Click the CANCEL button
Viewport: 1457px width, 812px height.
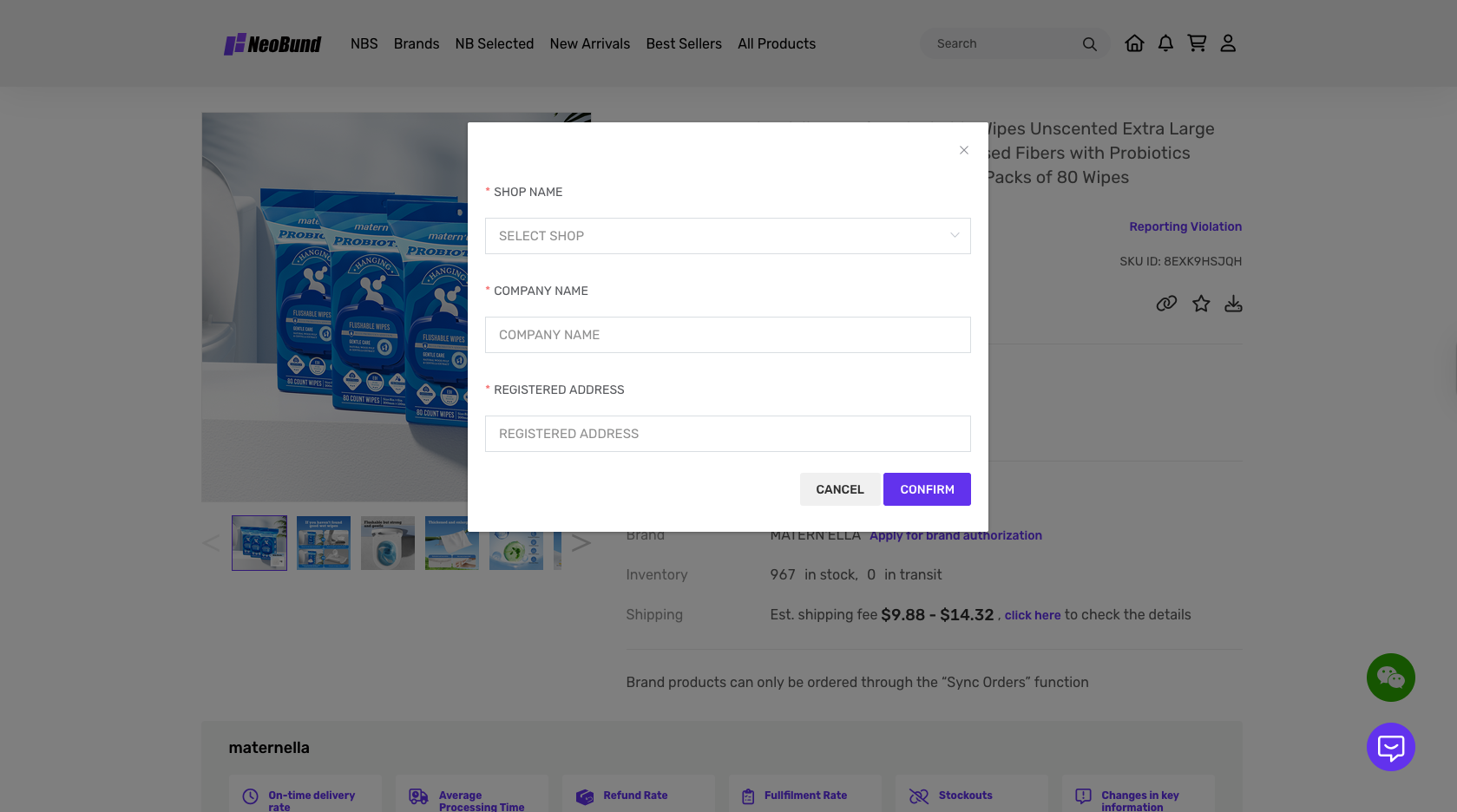tap(840, 489)
